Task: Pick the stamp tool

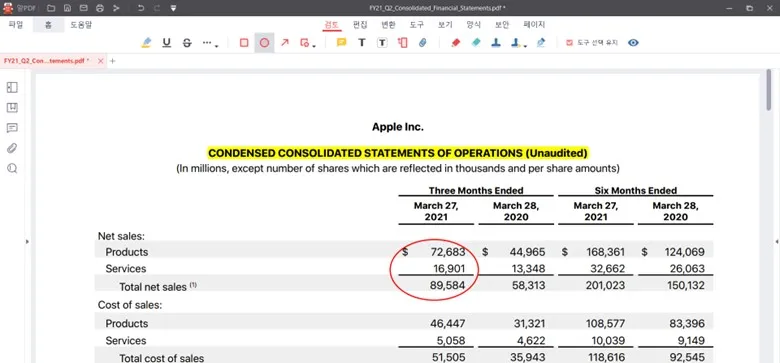Action: click(x=496, y=43)
